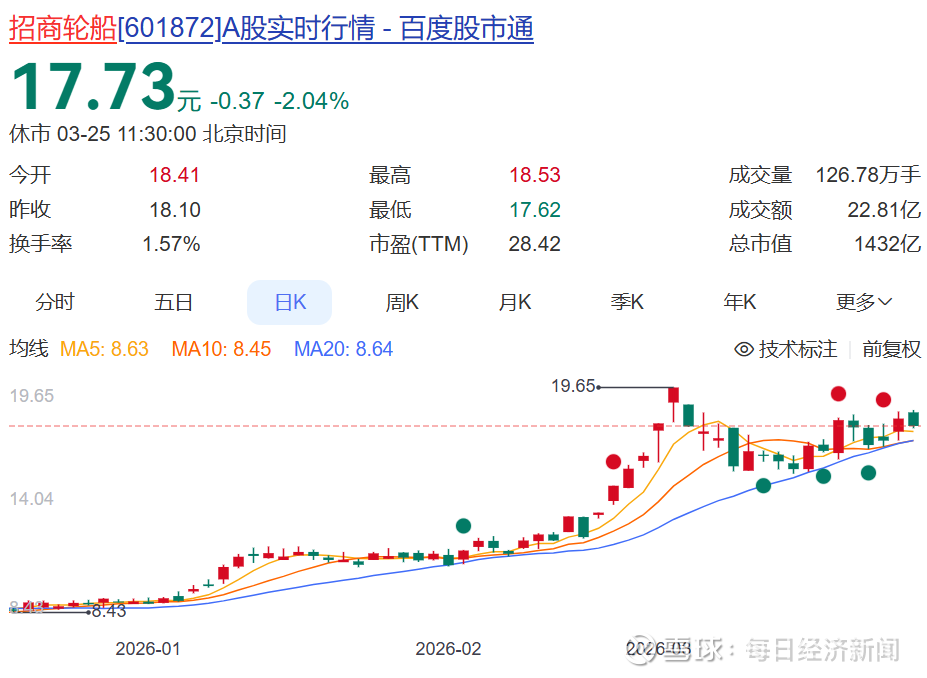
Task: Click the 换手率 value 1.57%
Action: click(x=171, y=244)
